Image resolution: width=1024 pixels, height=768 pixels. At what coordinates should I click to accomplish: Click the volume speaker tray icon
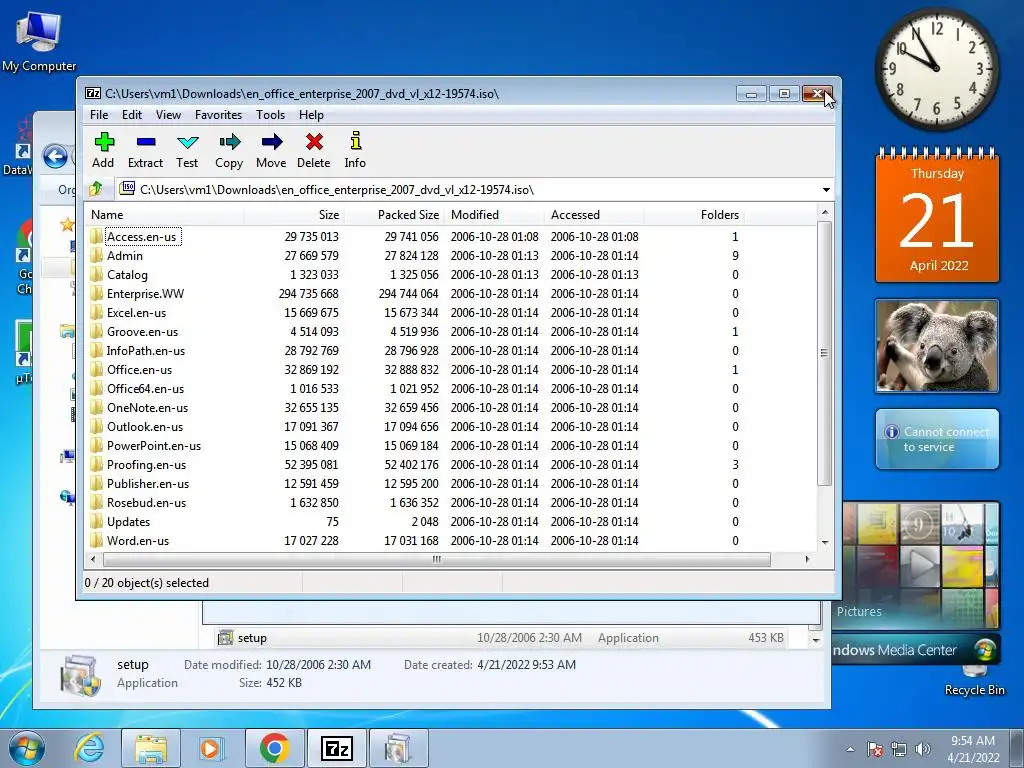[x=923, y=749]
